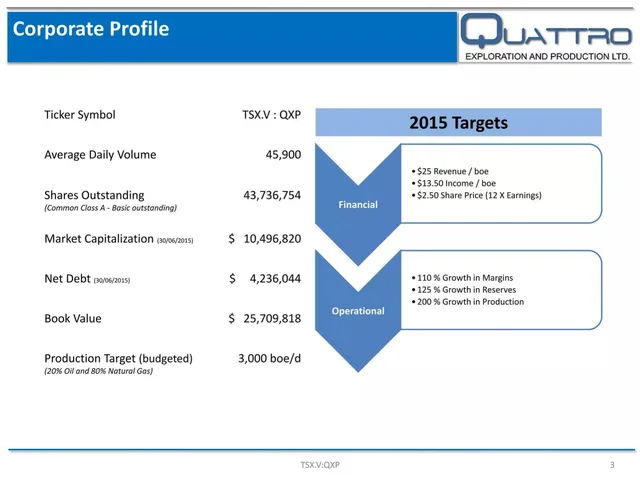This screenshot has width=640, height=480.
Task: Click the 20% Oil and 80% Natural Gas note
Action: (x=98, y=371)
